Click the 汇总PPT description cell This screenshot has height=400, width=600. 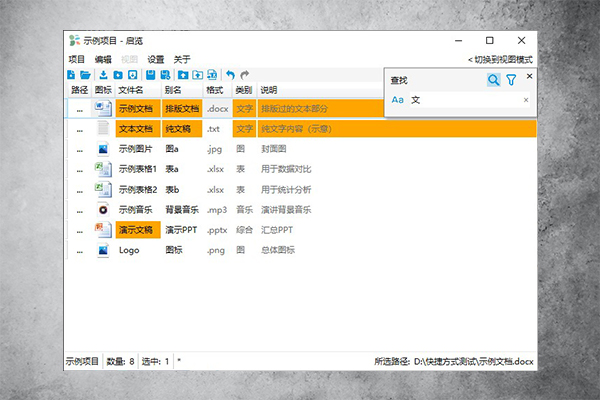[277, 230]
